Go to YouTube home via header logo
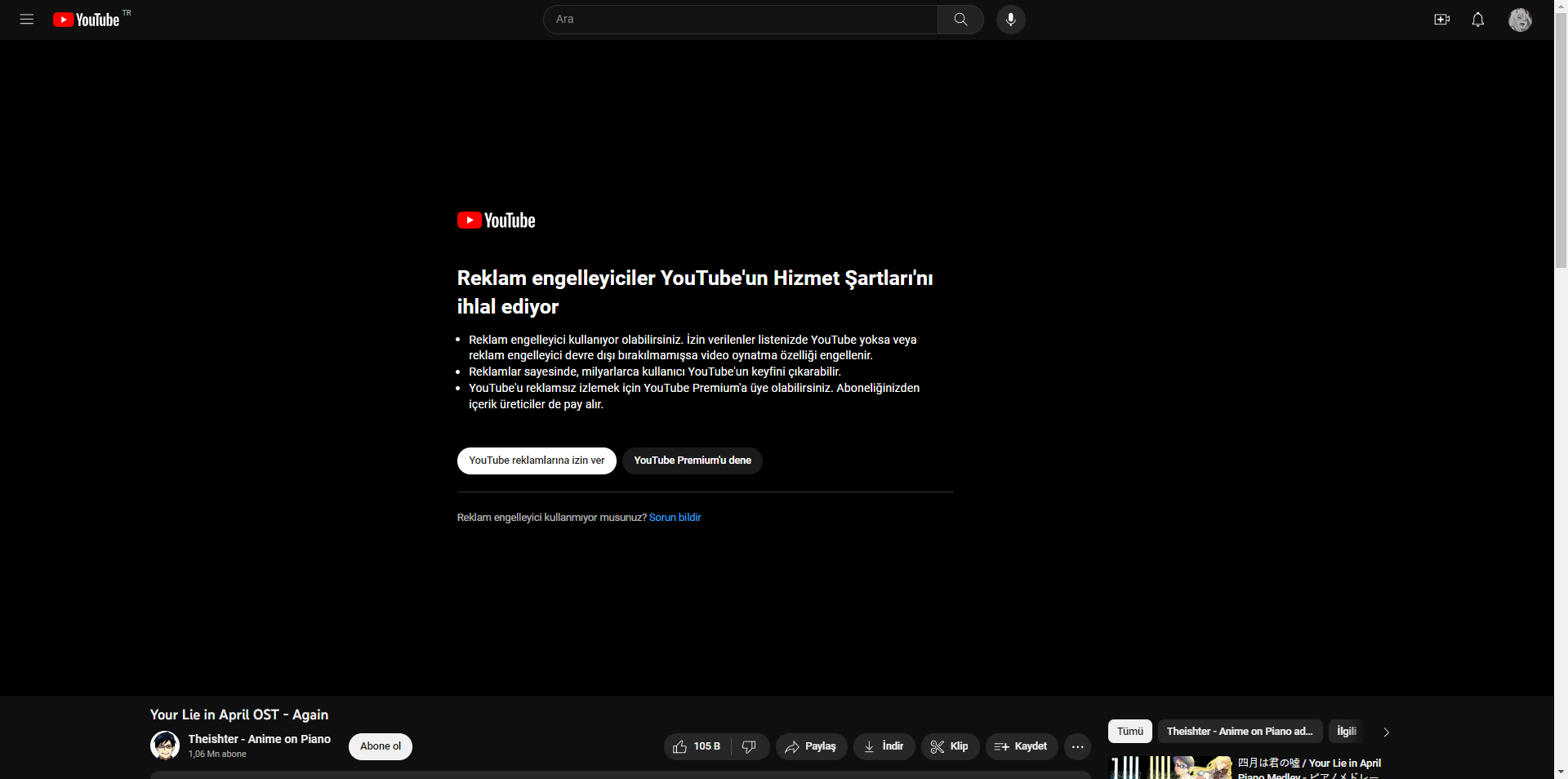This screenshot has height=779, width=1568. pos(87,20)
